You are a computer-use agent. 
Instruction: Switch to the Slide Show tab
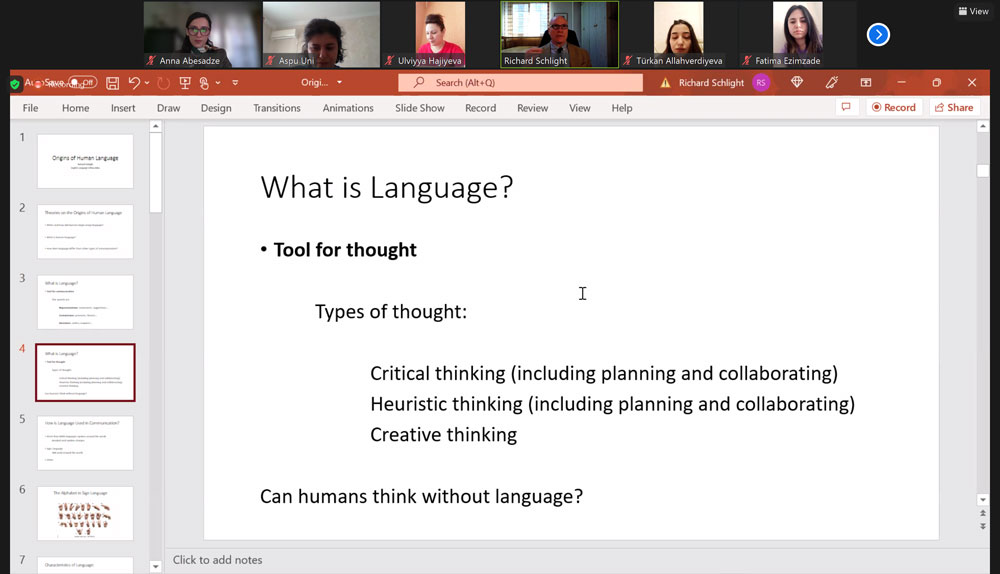point(419,108)
